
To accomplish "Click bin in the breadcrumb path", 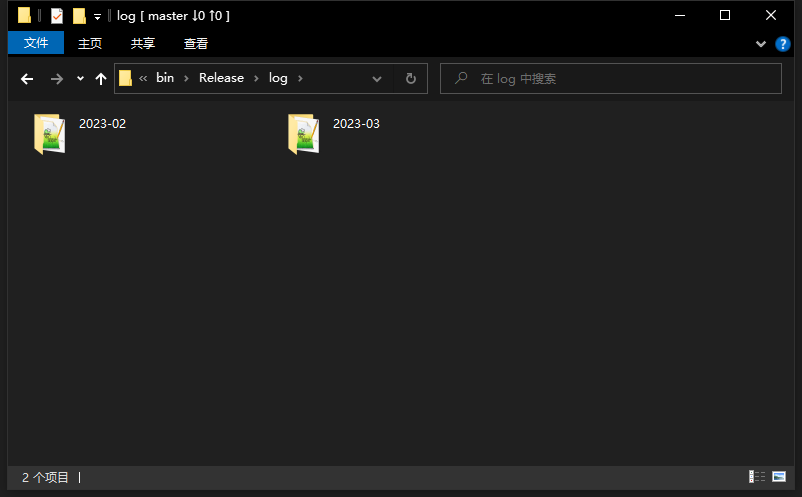I will [x=165, y=78].
